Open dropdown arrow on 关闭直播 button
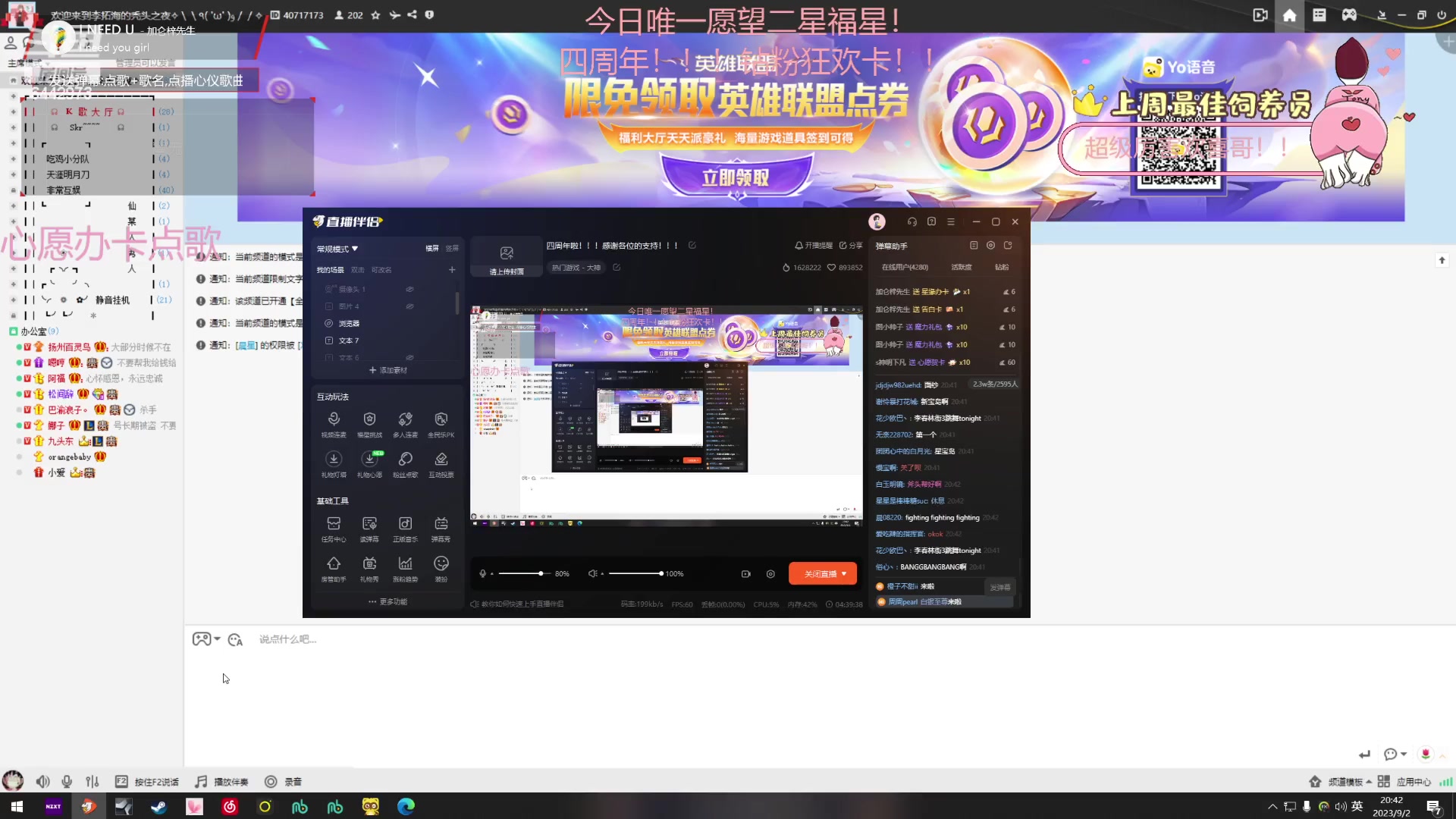This screenshot has height=819, width=1456. tap(844, 574)
